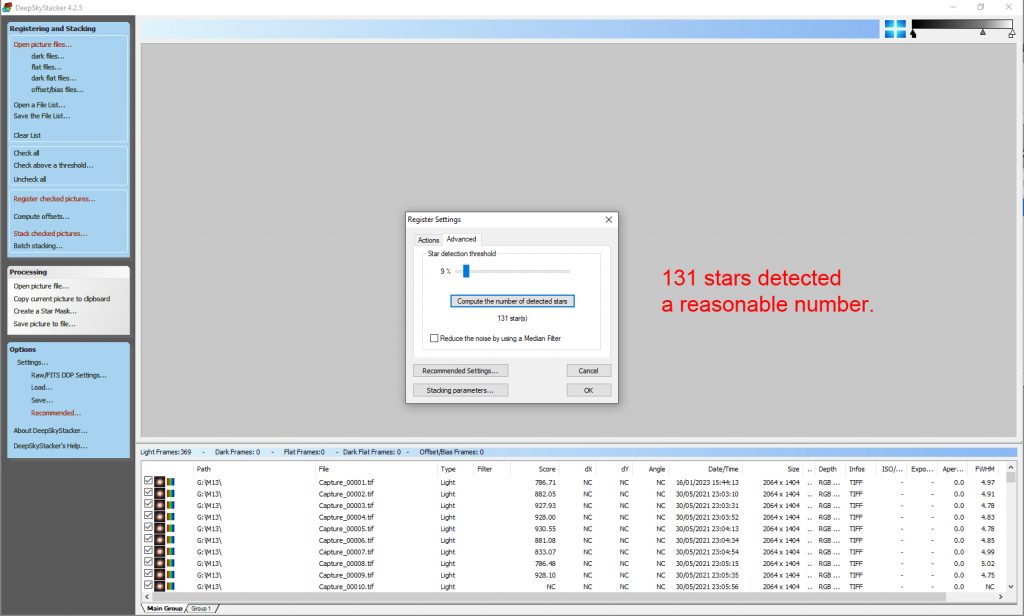Click the light frame icon for Capture_00001.tif
Viewport: 1024px width, 616px height.
coord(159,482)
